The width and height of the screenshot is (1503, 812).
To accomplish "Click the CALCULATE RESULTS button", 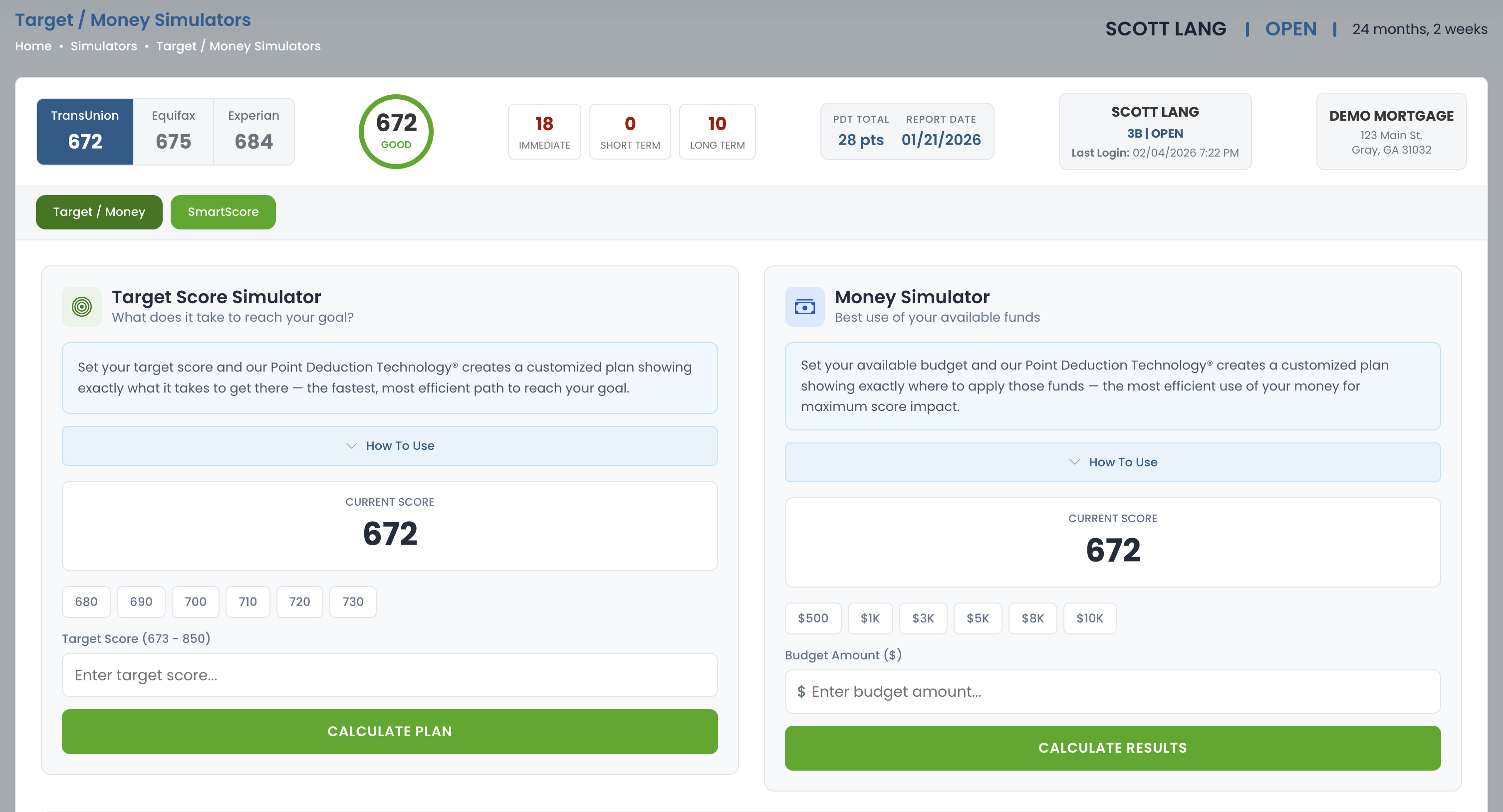I will pyautogui.click(x=1112, y=748).
